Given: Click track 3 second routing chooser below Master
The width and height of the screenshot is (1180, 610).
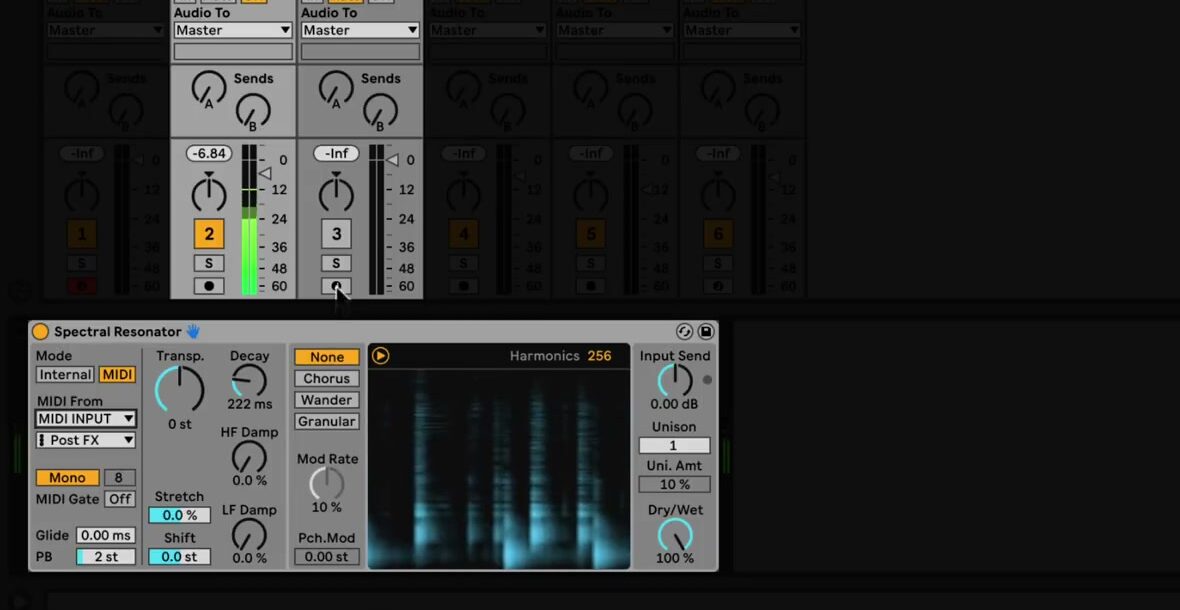Looking at the screenshot, I should (360, 51).
